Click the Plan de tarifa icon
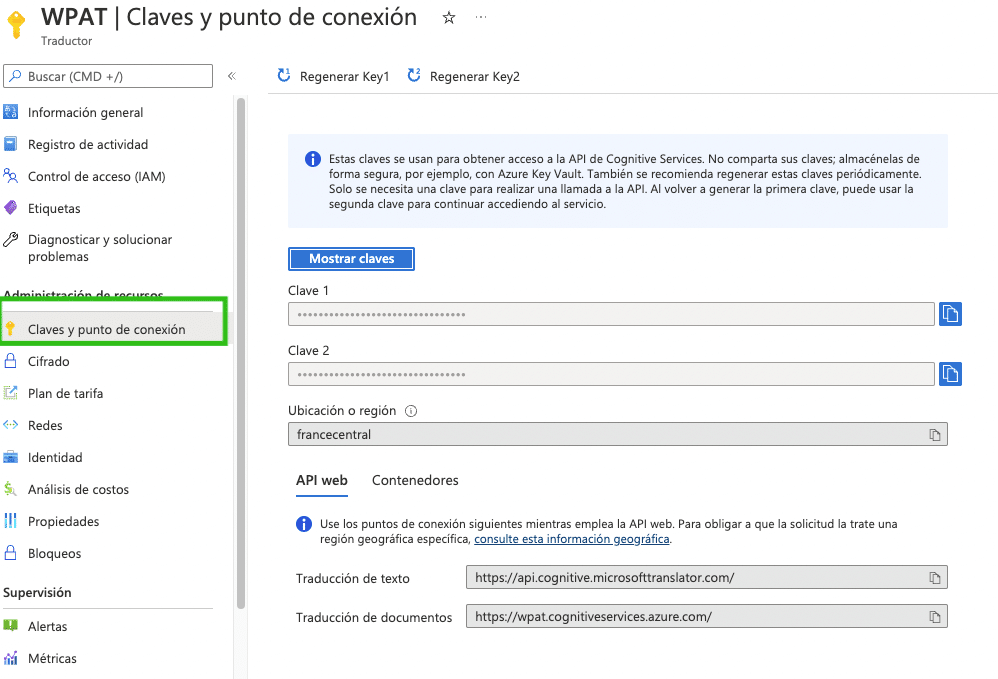This screenshot has width=998, height=679. [11, 393]
